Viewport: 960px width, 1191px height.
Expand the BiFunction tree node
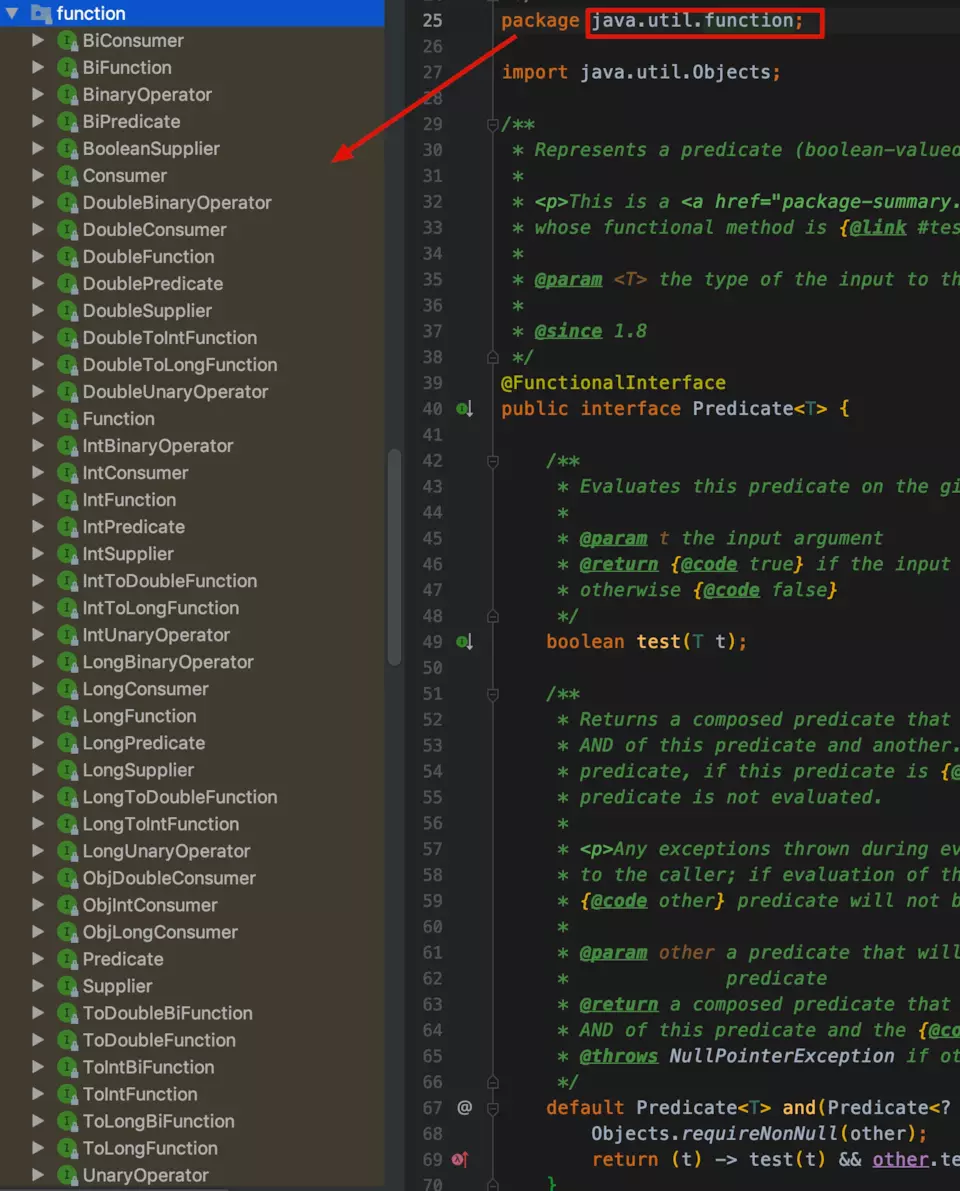pyautogui.click(x=37, y=68)
